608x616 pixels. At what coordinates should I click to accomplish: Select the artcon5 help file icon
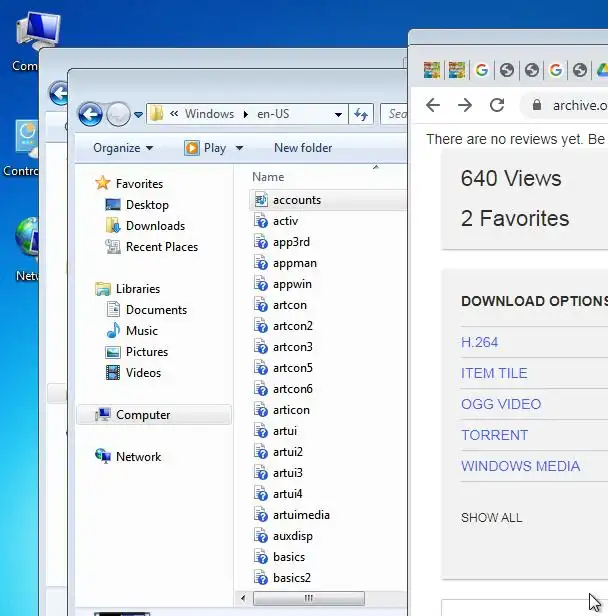pyautogui.click(x=261, y=368)
